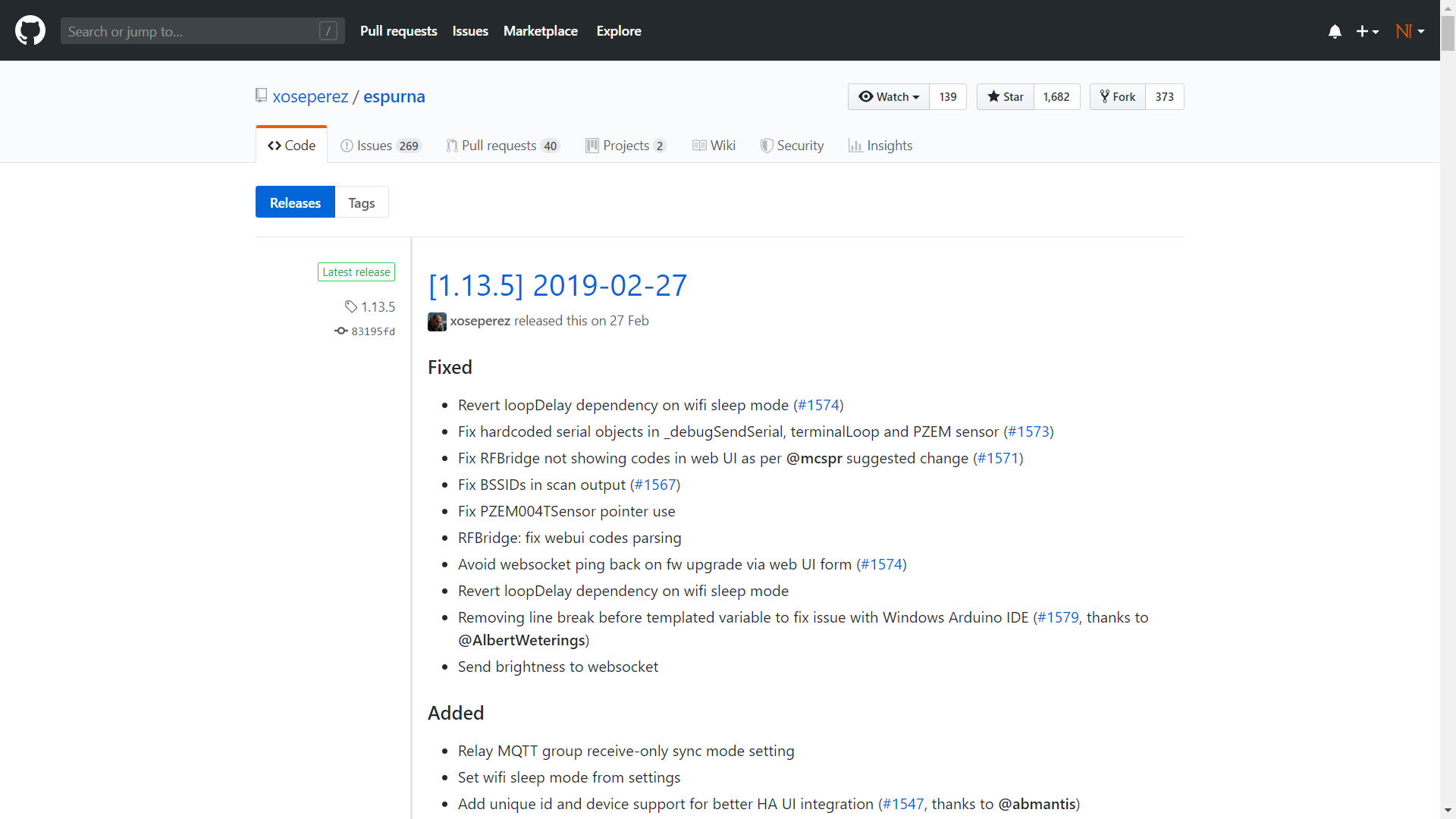Open issue #1573 link
Viewport: 1456px width, 819px height.
click(1028, 431)
